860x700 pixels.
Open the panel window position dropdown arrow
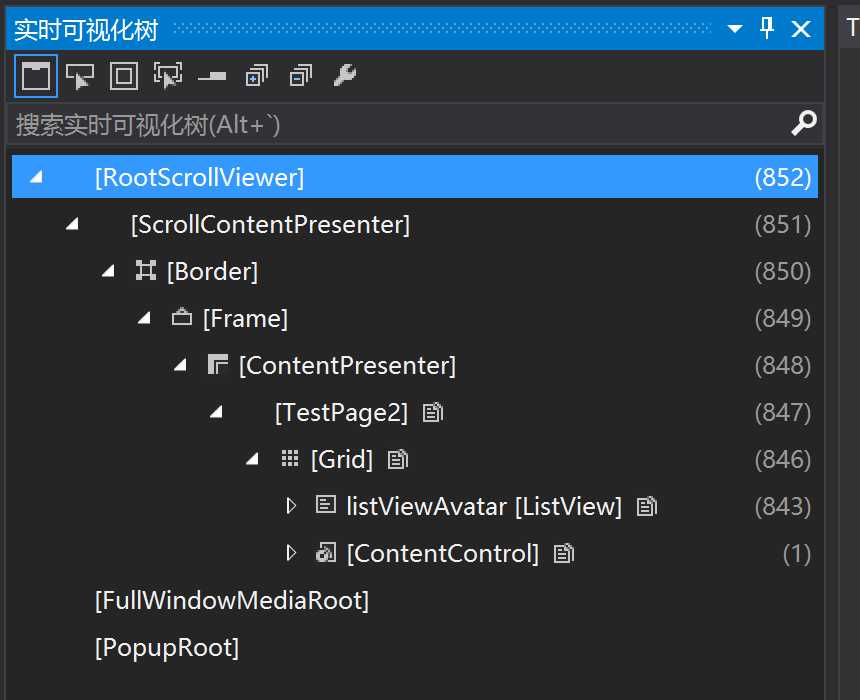tap(735, 30)
